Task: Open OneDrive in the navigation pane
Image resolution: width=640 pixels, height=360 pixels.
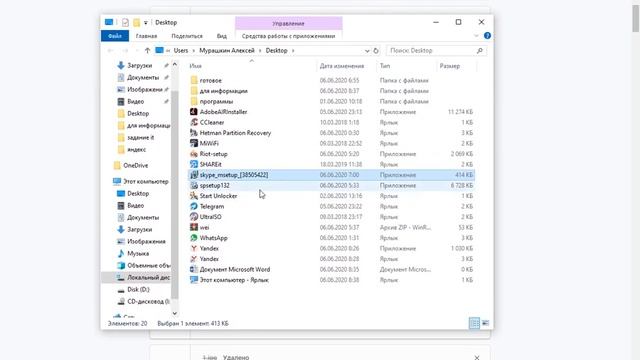Action: click(x=136, y=165)
